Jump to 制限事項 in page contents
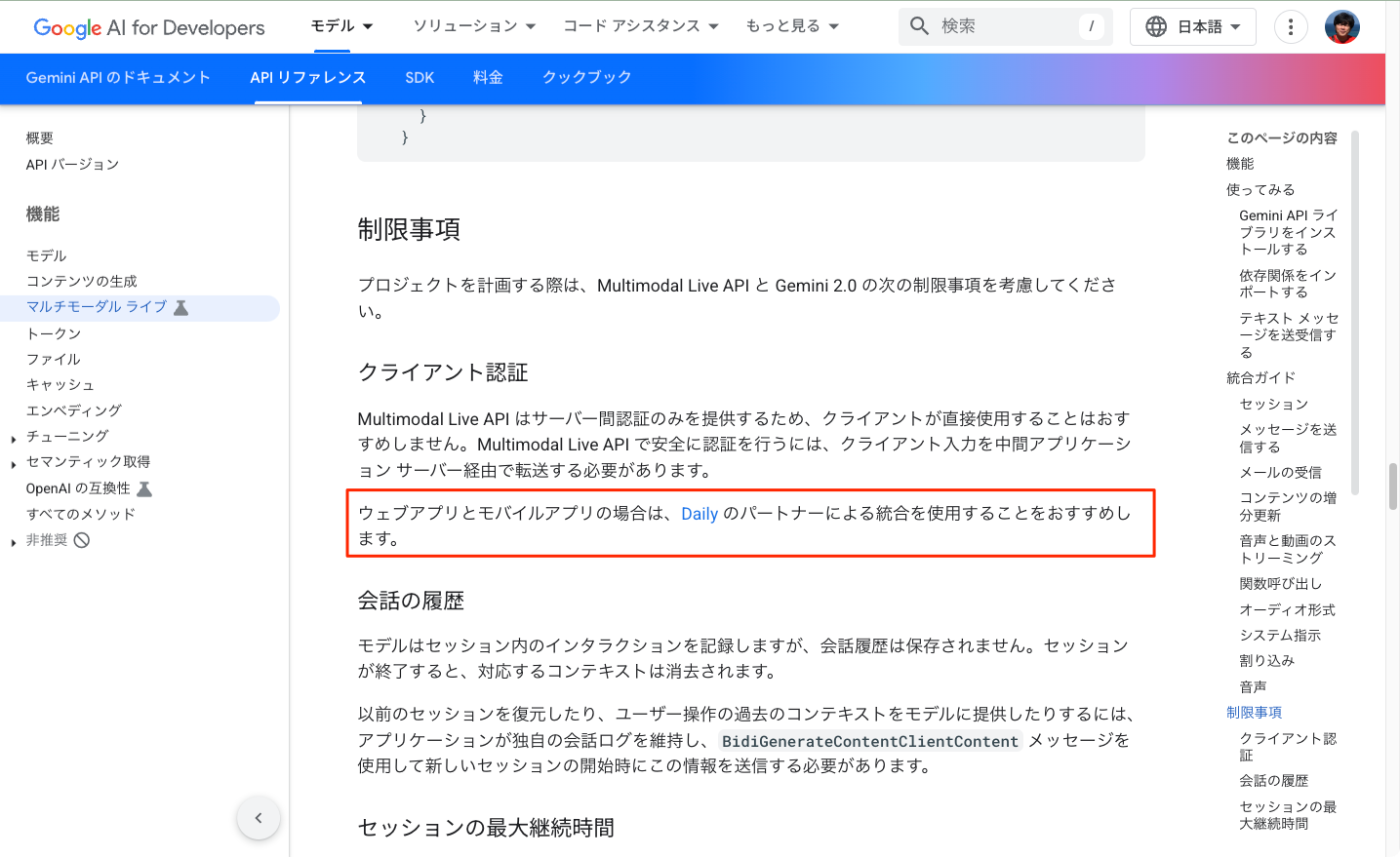 (x=1254, y=712)
